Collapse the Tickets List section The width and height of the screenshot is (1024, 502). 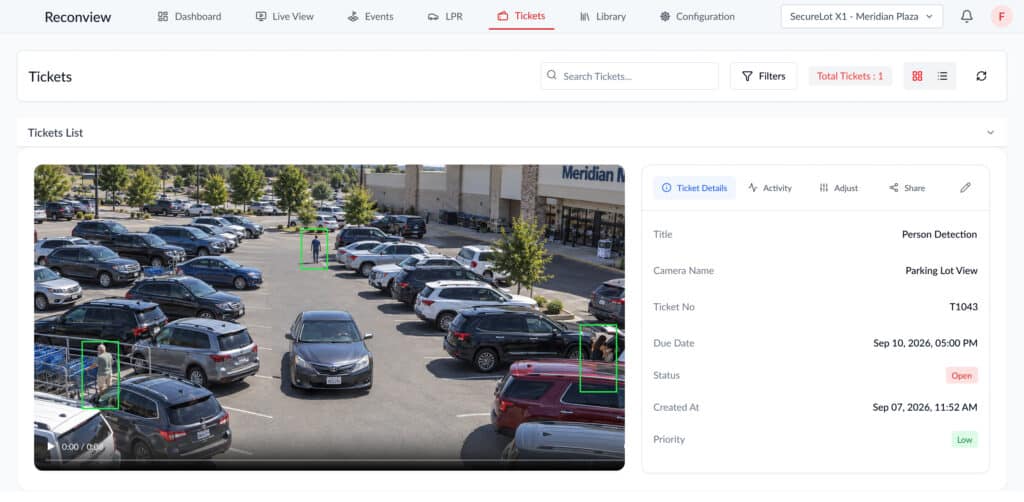pos(990,133)
